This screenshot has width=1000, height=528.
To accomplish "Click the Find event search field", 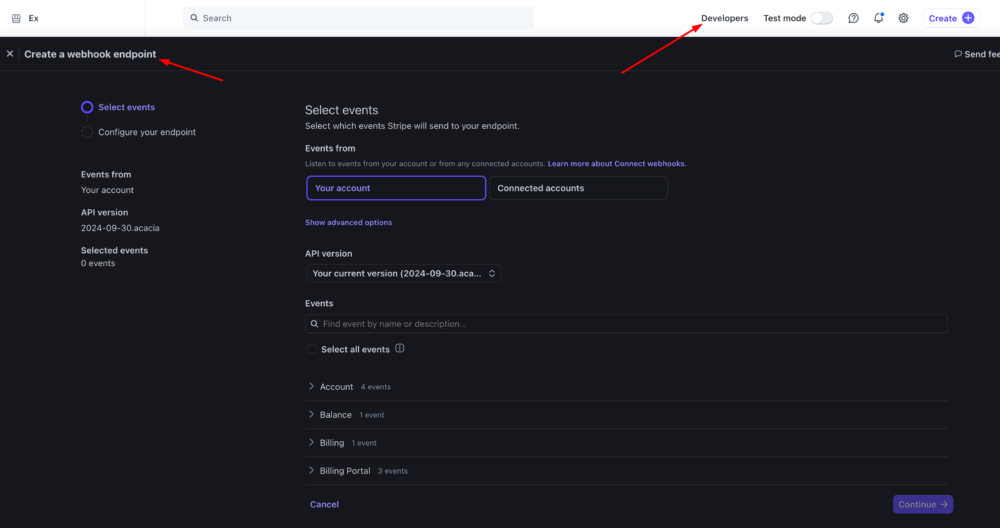I will pos(626,324).
